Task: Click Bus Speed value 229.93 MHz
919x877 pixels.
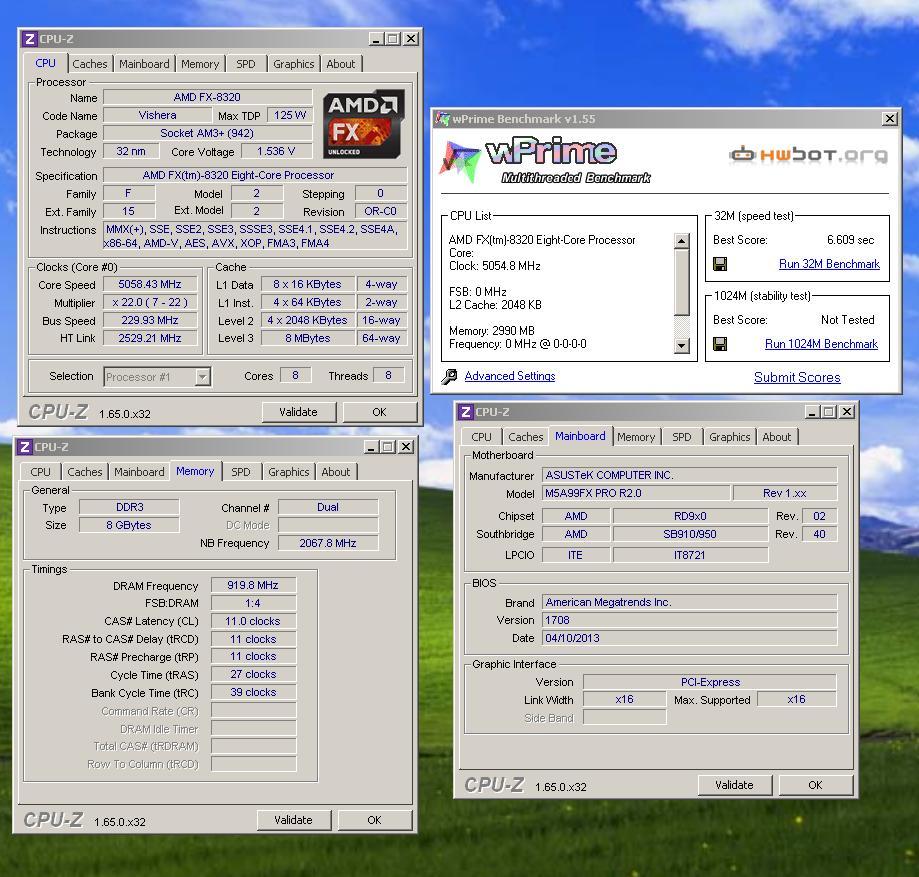Action: pos(150,320)
